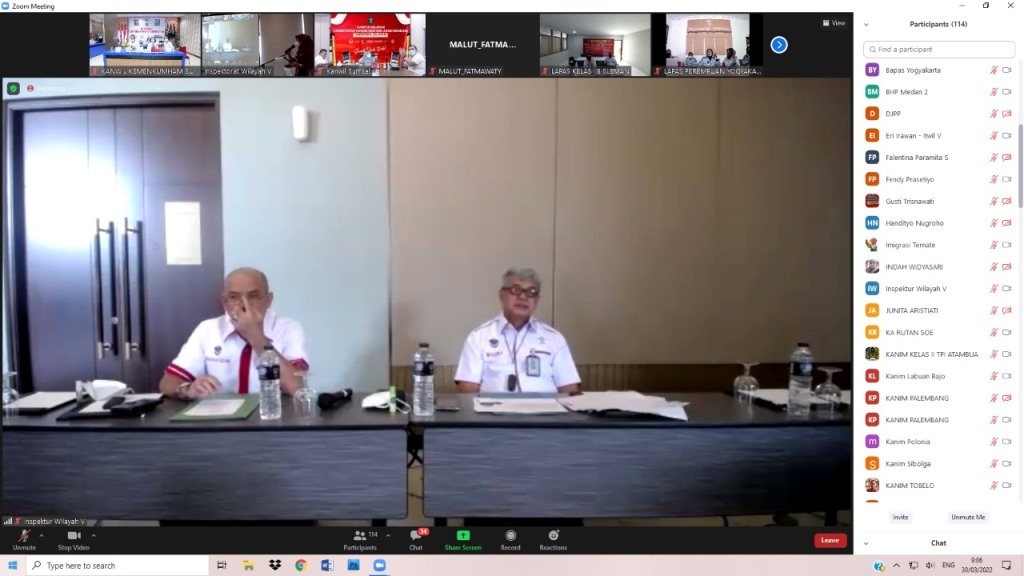Open Dropbox from the Windows taskbar
Image resolution: width=1024 pixels, height=576 pixels.
[275, 565]
